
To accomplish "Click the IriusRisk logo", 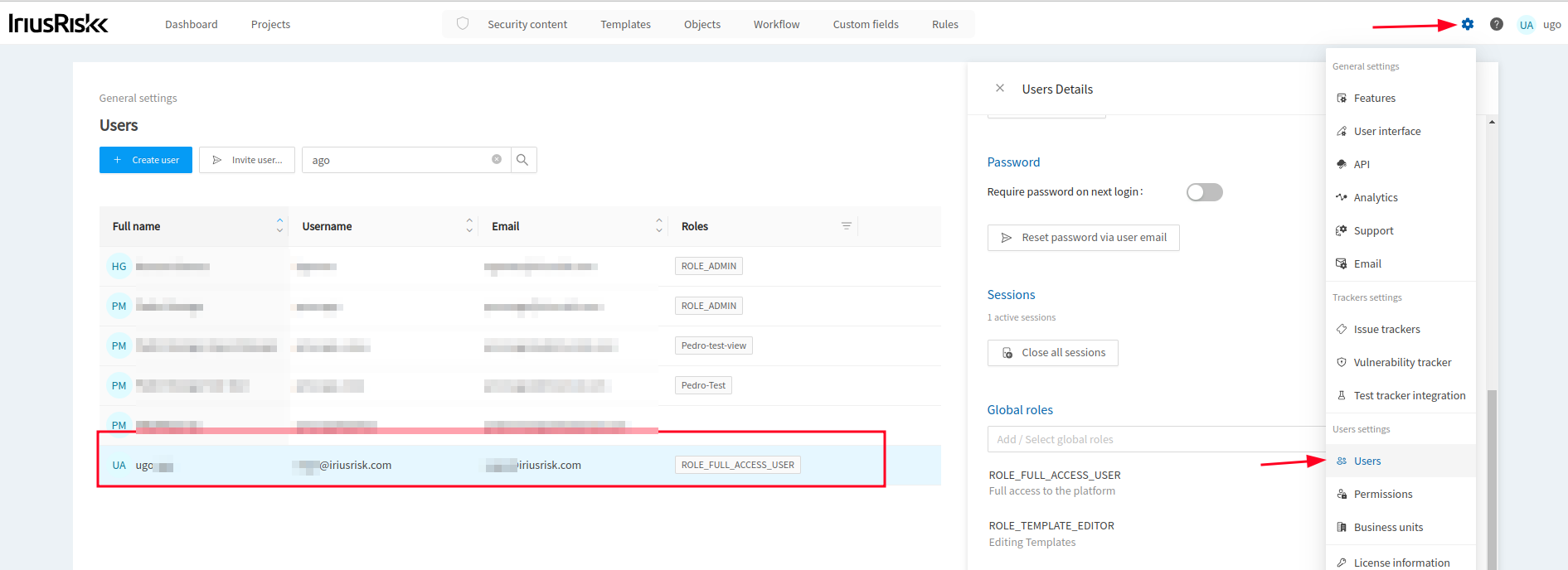I will (x=58, y=23).
